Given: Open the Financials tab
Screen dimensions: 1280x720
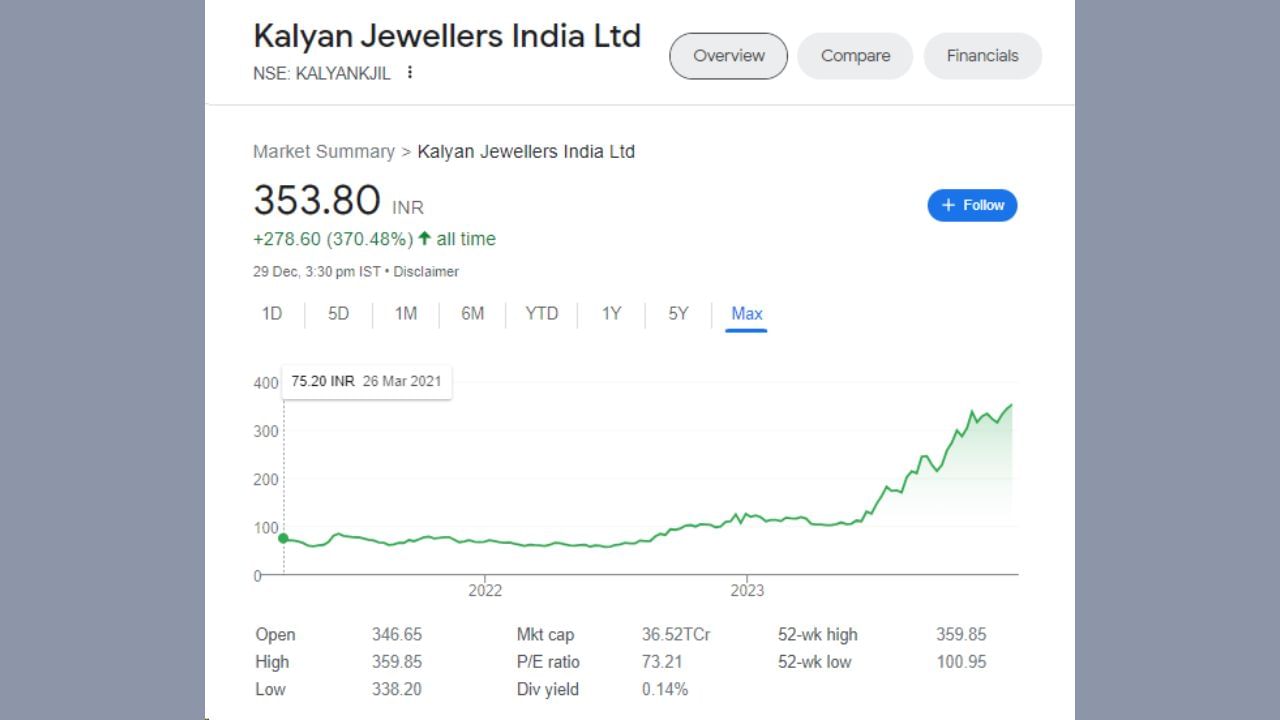Looking at the screenshot, I should click(x=982, y=56).
